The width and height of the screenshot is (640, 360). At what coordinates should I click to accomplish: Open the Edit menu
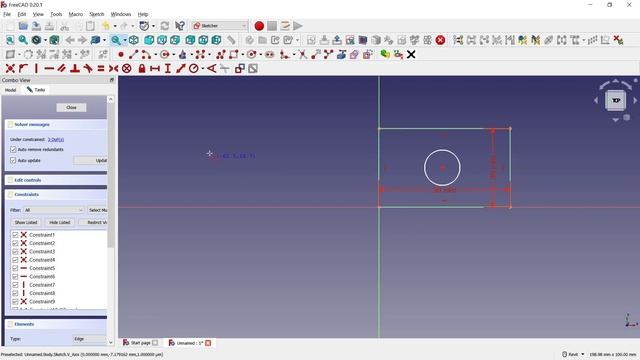[x=22, y=14]
